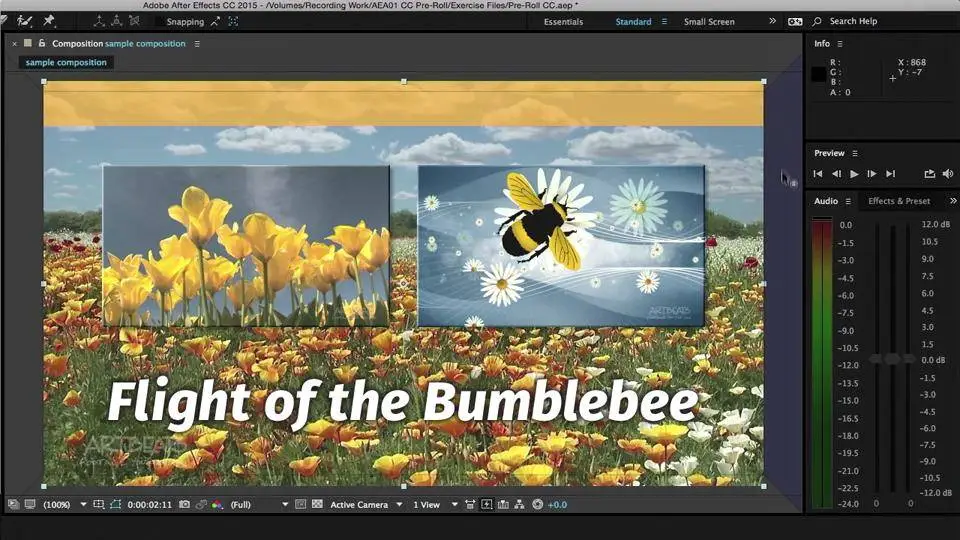960x540 pixels.
Task: Open the composition flowchart icon
Action: tap(520, 505)
